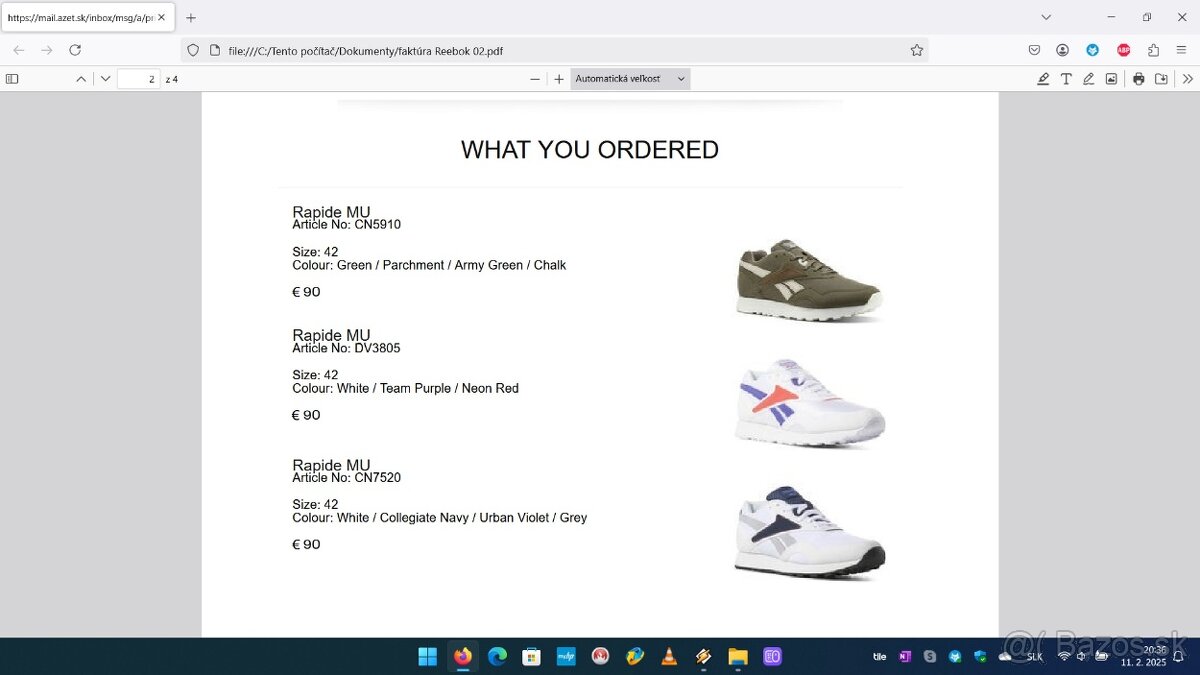Click the Firefox taskbar icon

tap(462, 656)
